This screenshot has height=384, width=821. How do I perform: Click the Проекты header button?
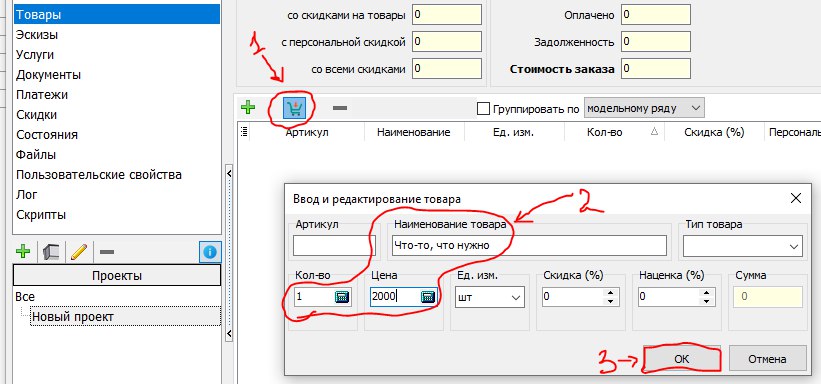(x=117, y=276)
